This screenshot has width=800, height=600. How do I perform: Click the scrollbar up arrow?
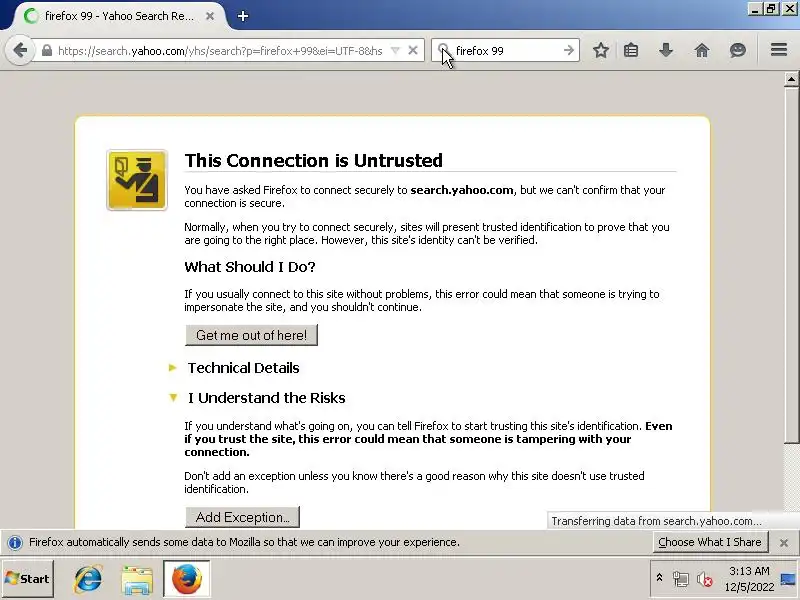click(x=791, y=79)
